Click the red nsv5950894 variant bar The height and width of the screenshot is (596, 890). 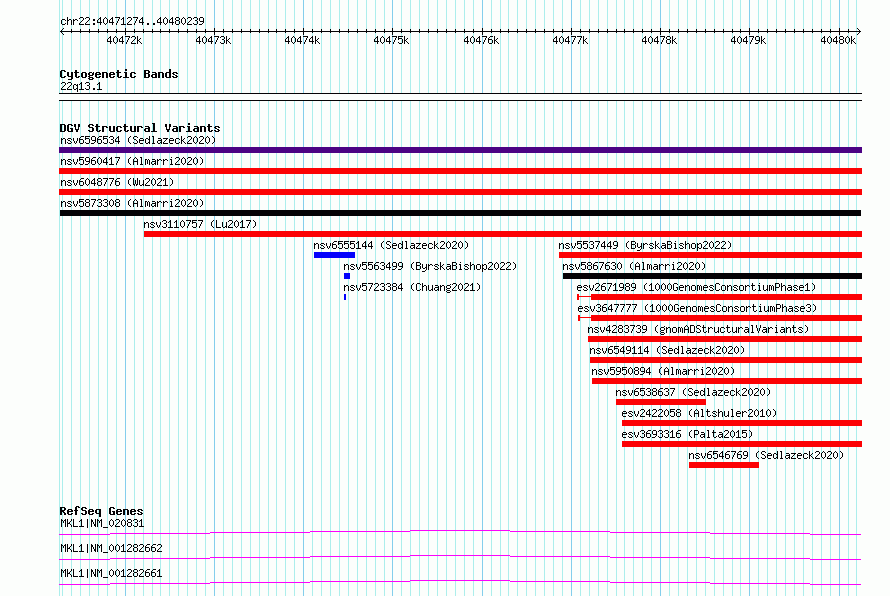tap(727, 381)
